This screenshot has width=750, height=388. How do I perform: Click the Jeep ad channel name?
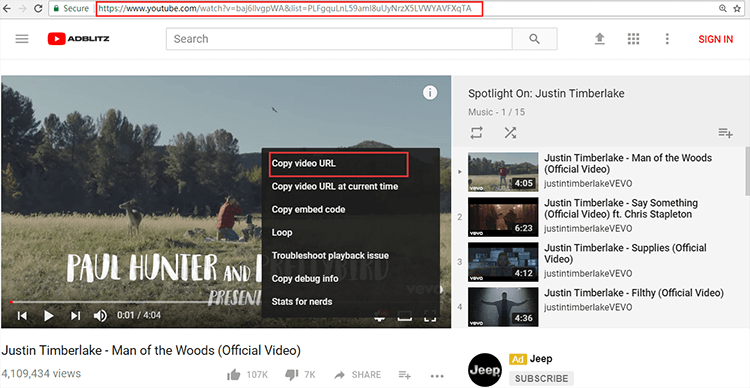pos(541,359)
